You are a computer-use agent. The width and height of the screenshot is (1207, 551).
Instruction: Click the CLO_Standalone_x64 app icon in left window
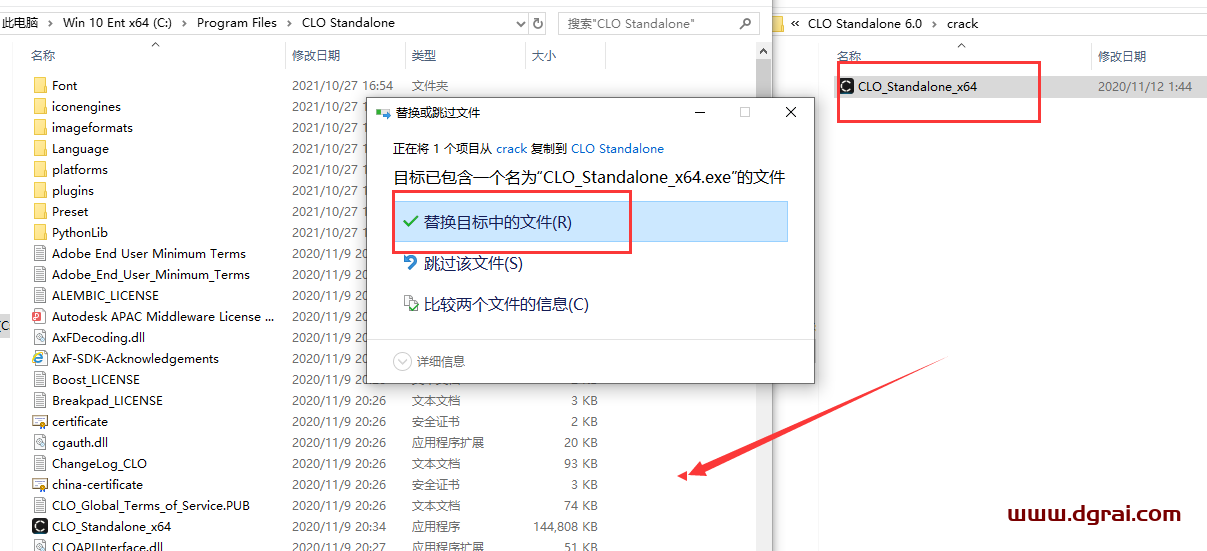pyautogui.click(x=40, y=527)
